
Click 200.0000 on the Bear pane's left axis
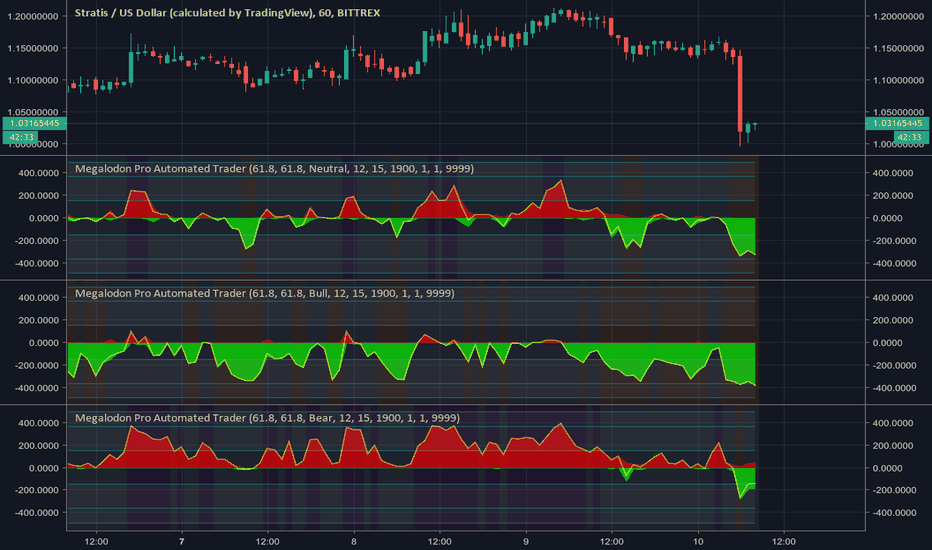(39, 446)
